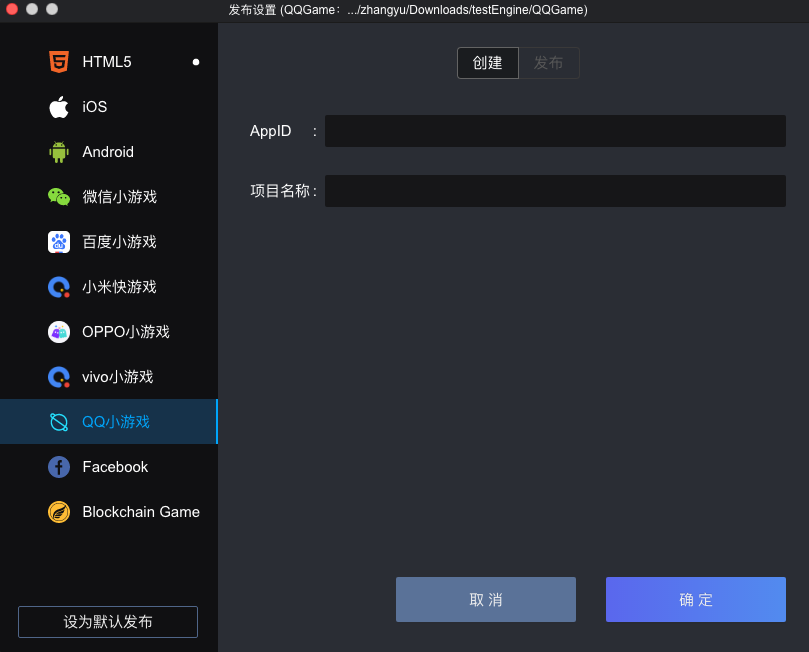Choose the WeChat 微信小游戏 icon
Screen dimensions: 809x652
pos(59,197)
